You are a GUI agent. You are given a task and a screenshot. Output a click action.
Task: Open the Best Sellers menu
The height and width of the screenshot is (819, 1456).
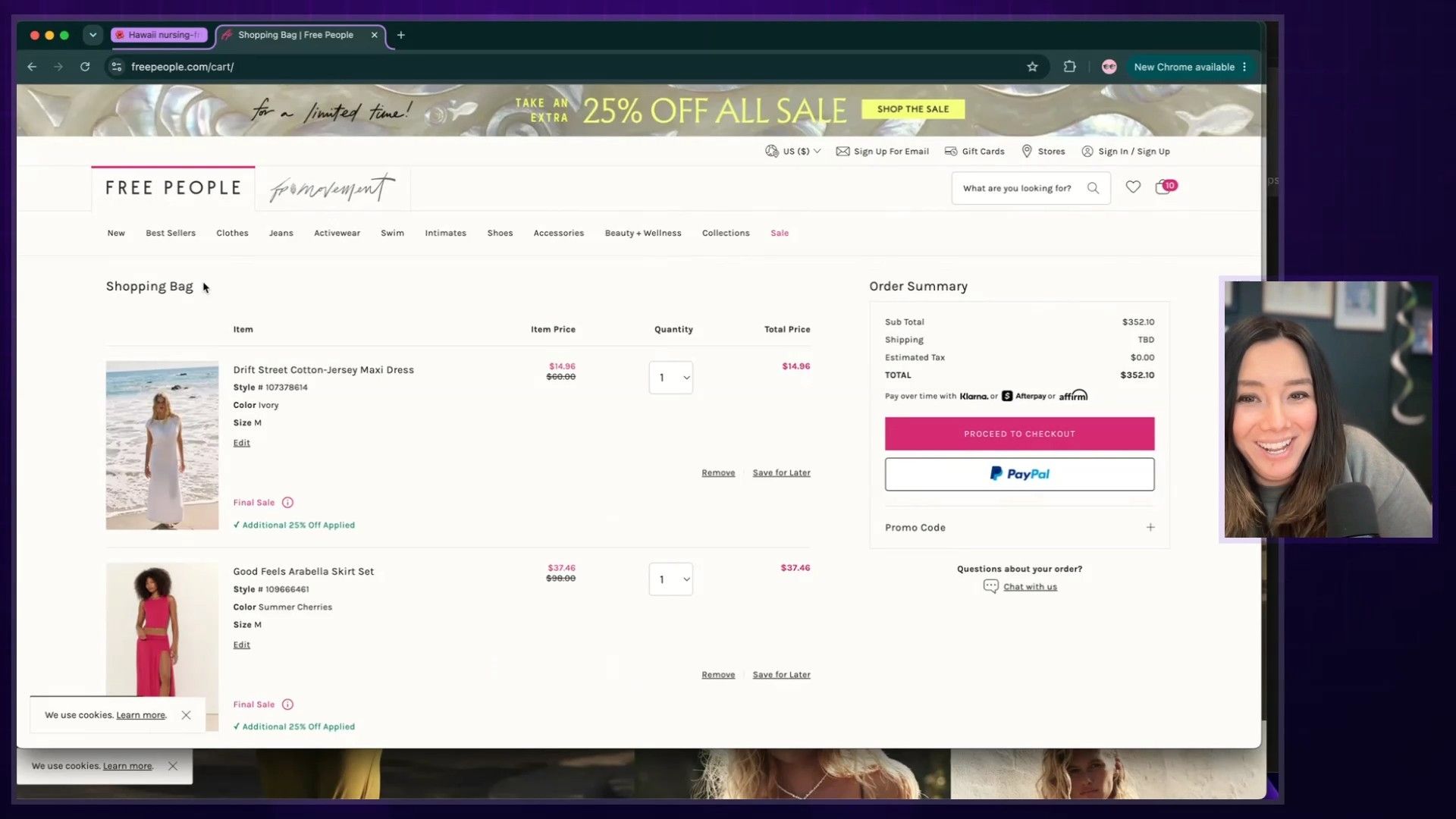click(171, 233)
